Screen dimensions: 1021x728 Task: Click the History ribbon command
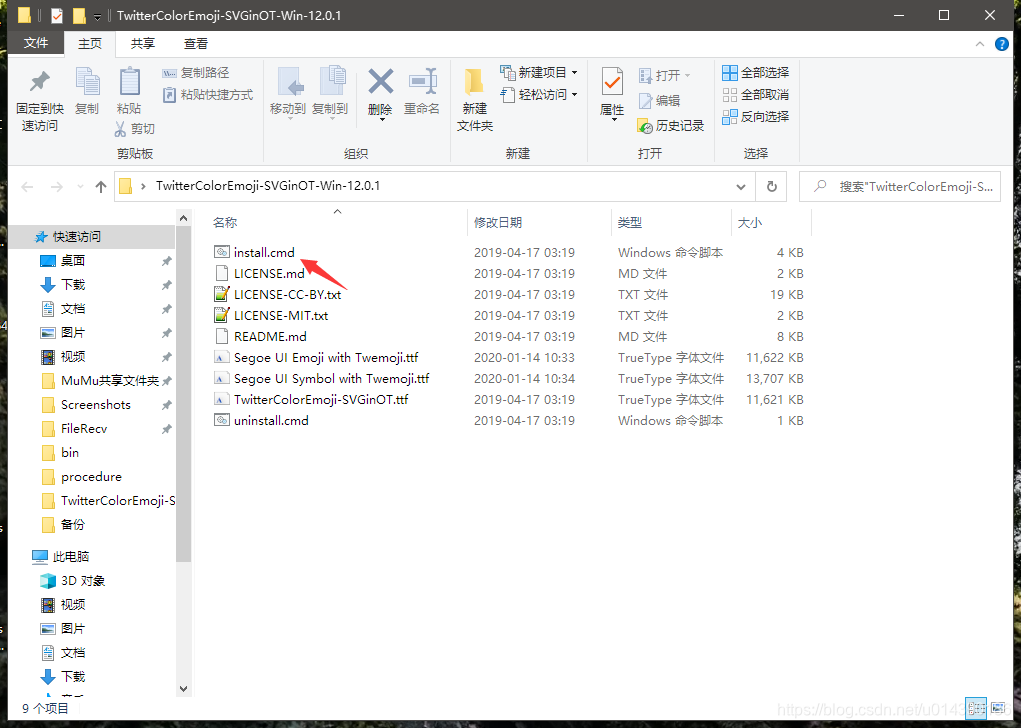pyautogui.click(x=671, y=126)
